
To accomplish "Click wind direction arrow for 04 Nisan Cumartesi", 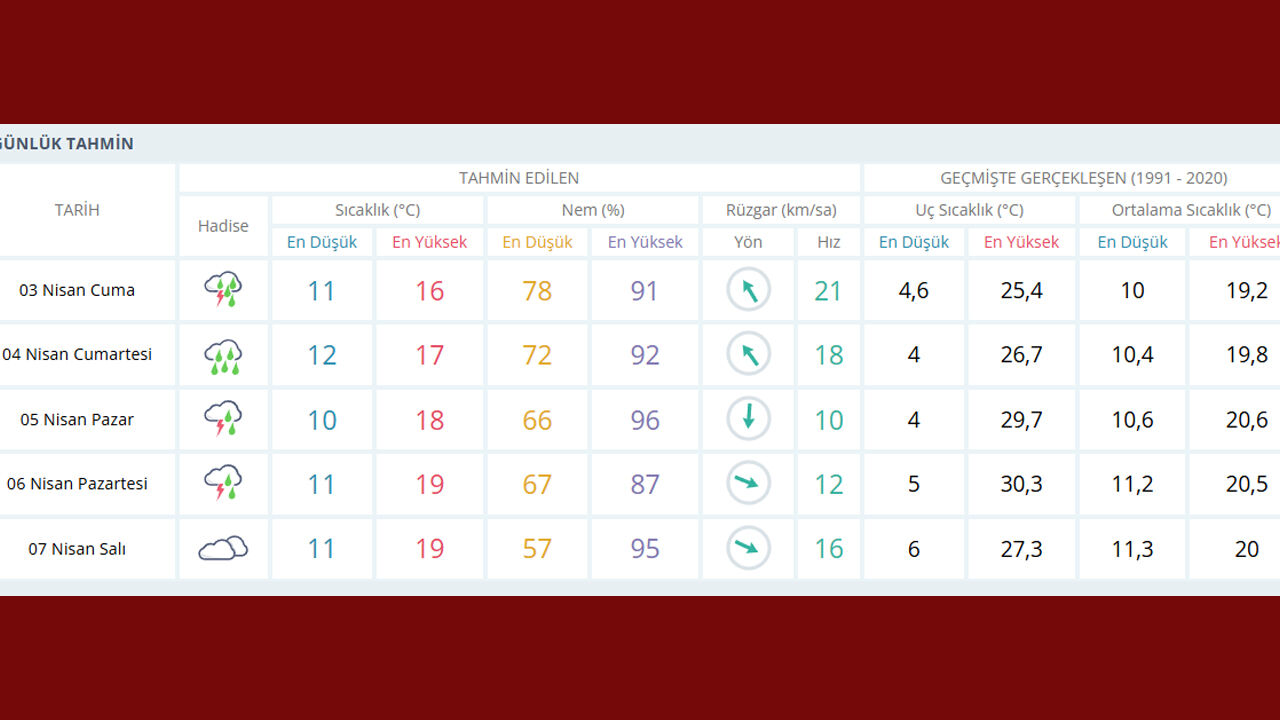I will pos(748,355).
